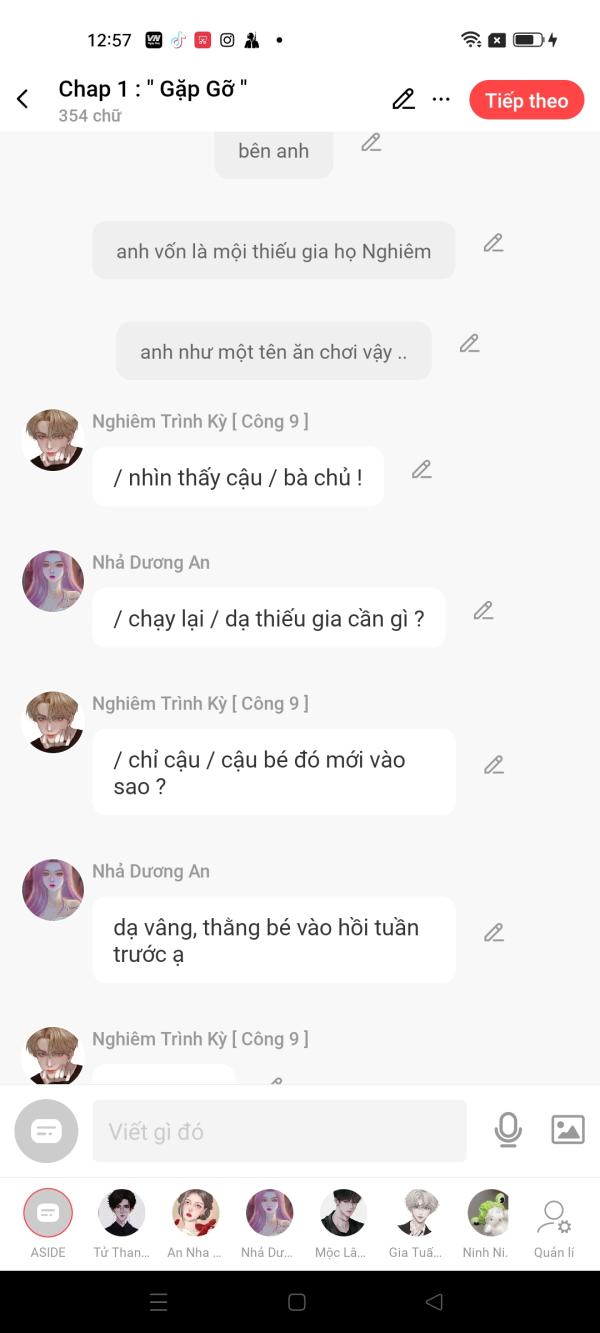The image size is (600, 1333).
Task: Choose the Mộc Lâ... character avatar
Action: coord(342,1224)
